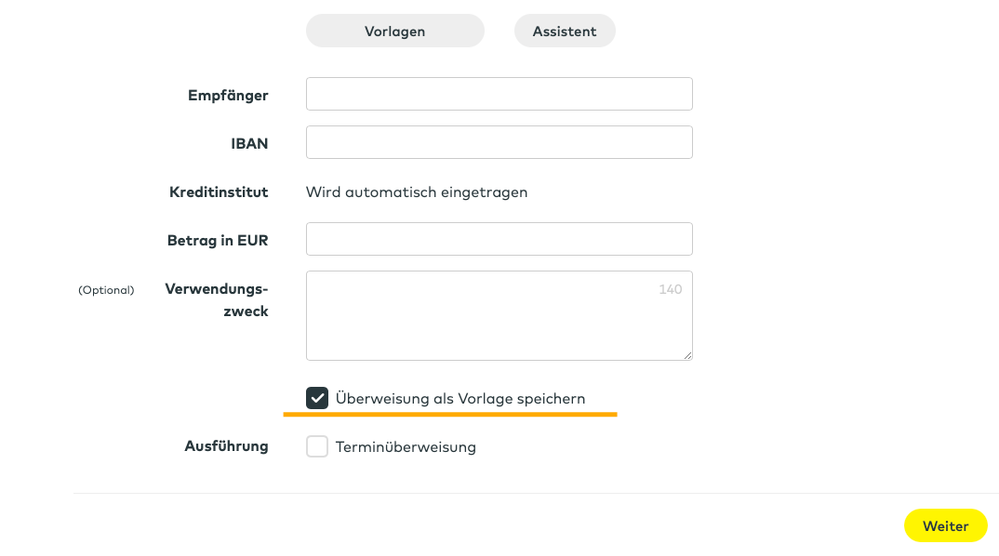Click the Kreditinstitut label
This screenshot has height=556, width=999.
click(x=218, y=192)
